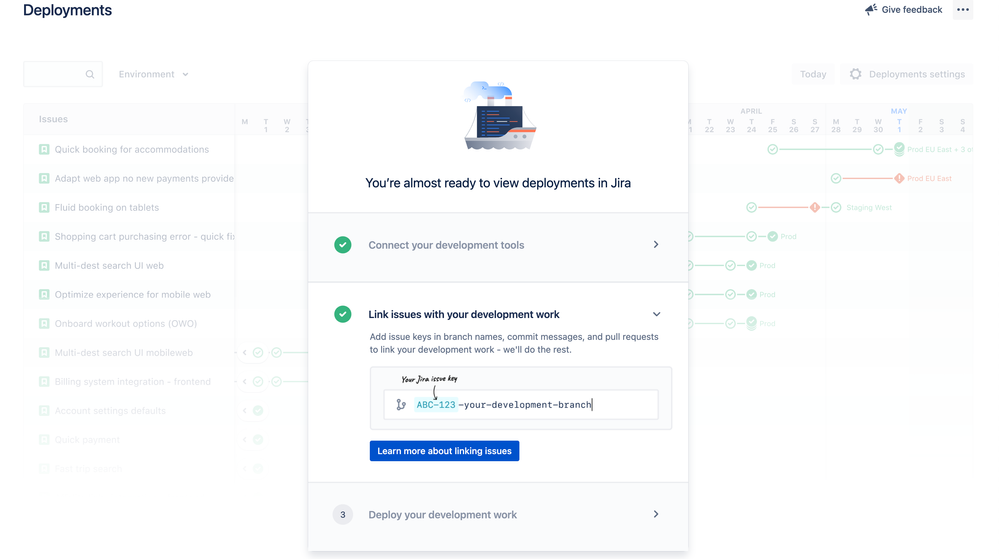Click green check beside Link issues step

(343, 314)
